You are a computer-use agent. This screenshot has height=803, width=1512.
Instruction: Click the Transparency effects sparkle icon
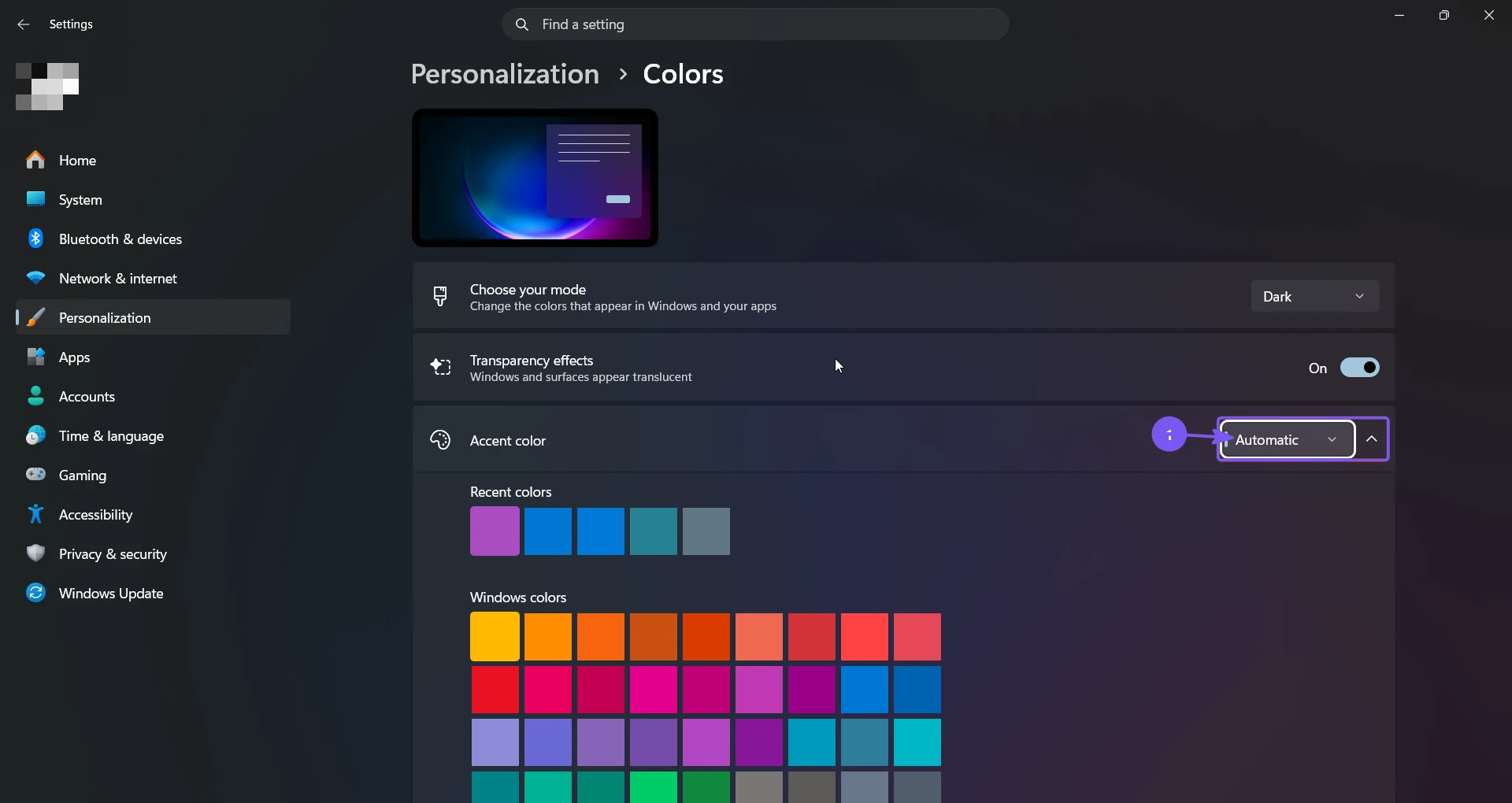point(440,367)
